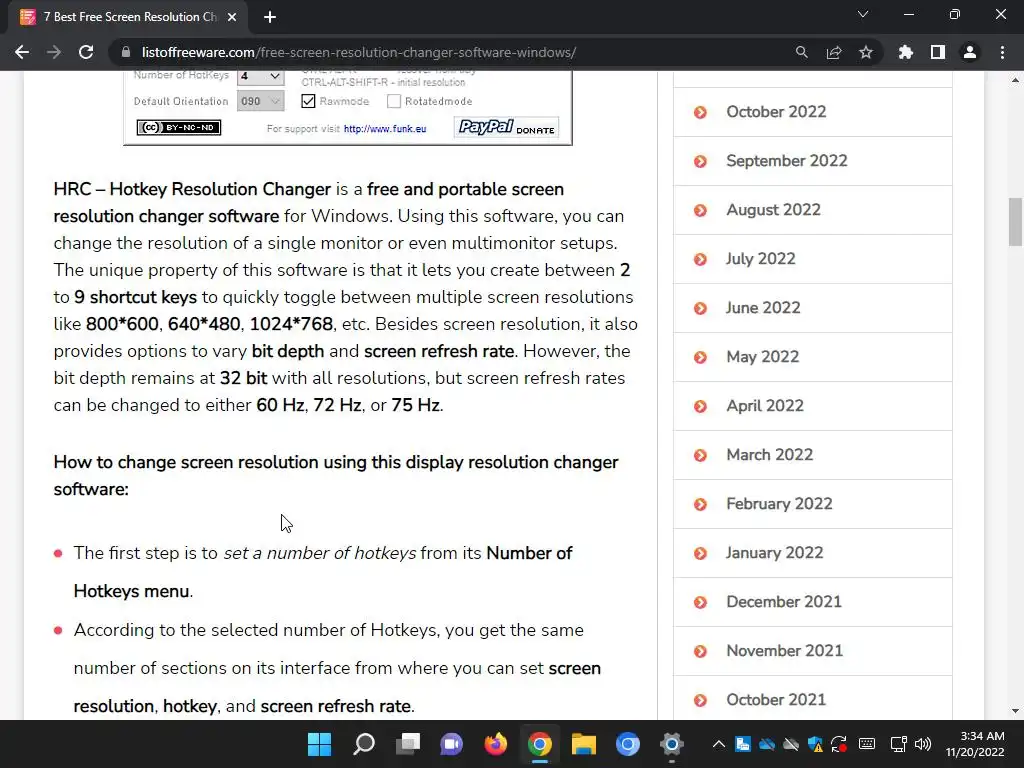Open the Windows Start menu

(x=319, y=744)
